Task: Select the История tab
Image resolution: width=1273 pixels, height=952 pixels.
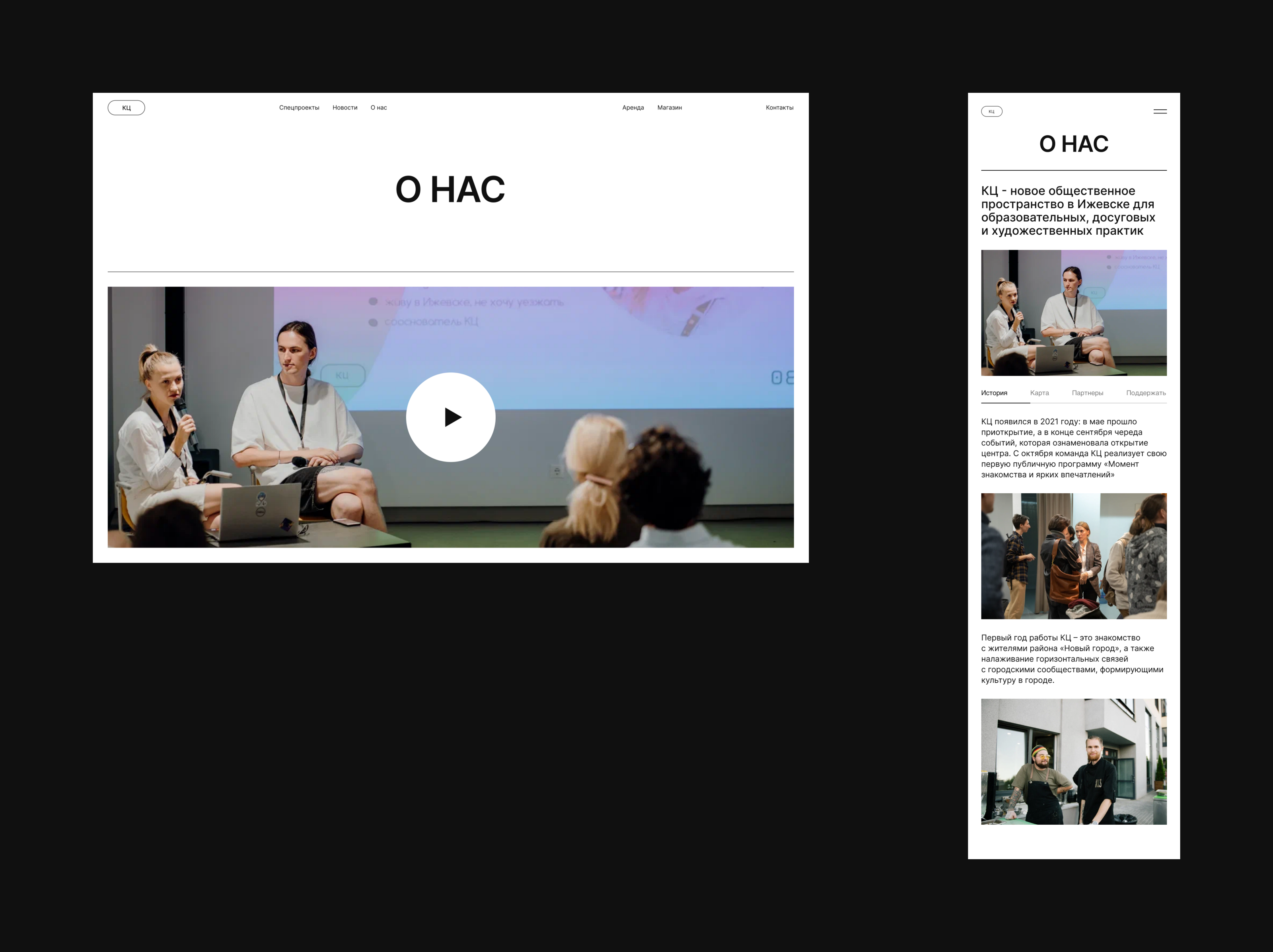Action: pos(994,393)
